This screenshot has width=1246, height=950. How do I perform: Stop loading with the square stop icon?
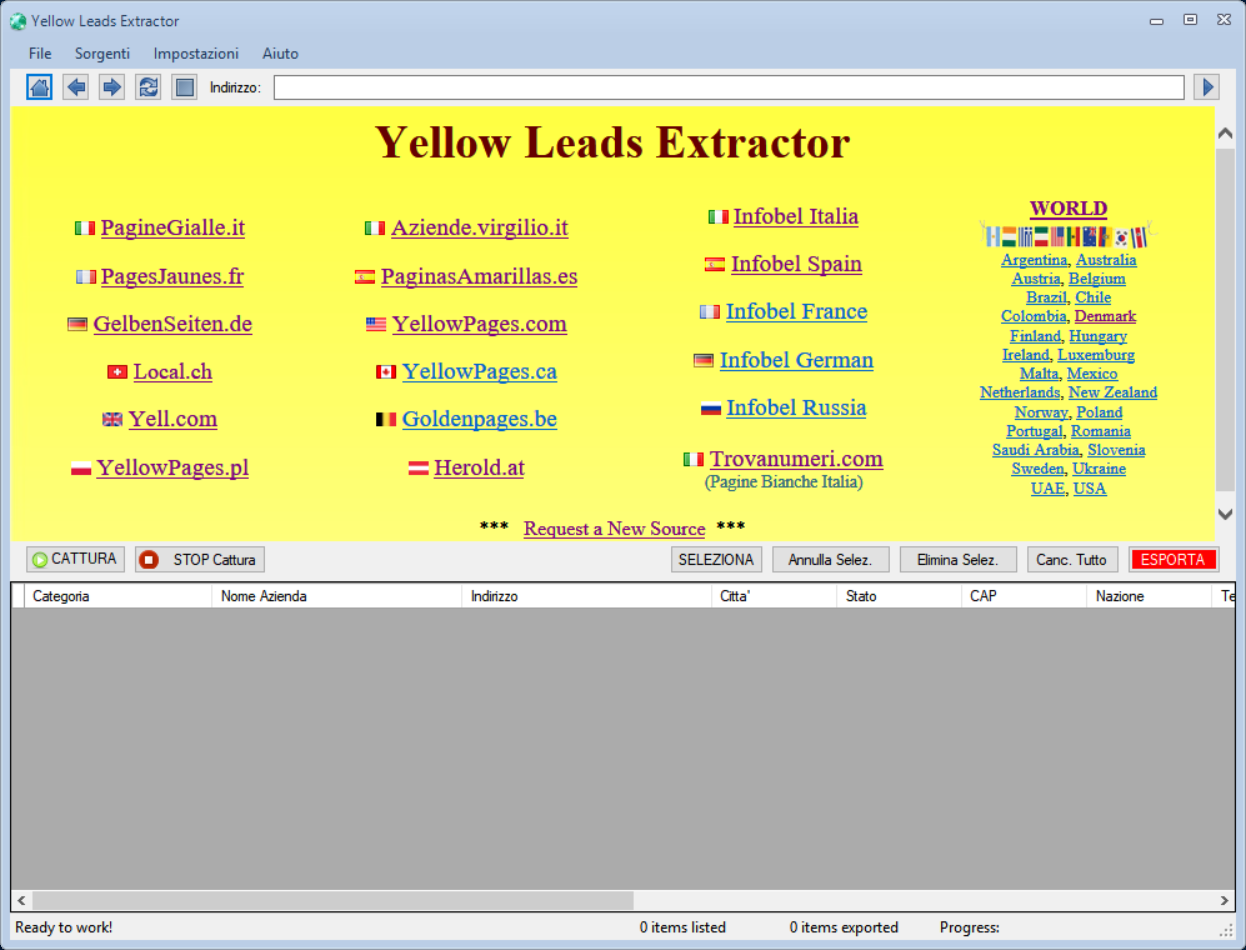click(x=184, y=87)
